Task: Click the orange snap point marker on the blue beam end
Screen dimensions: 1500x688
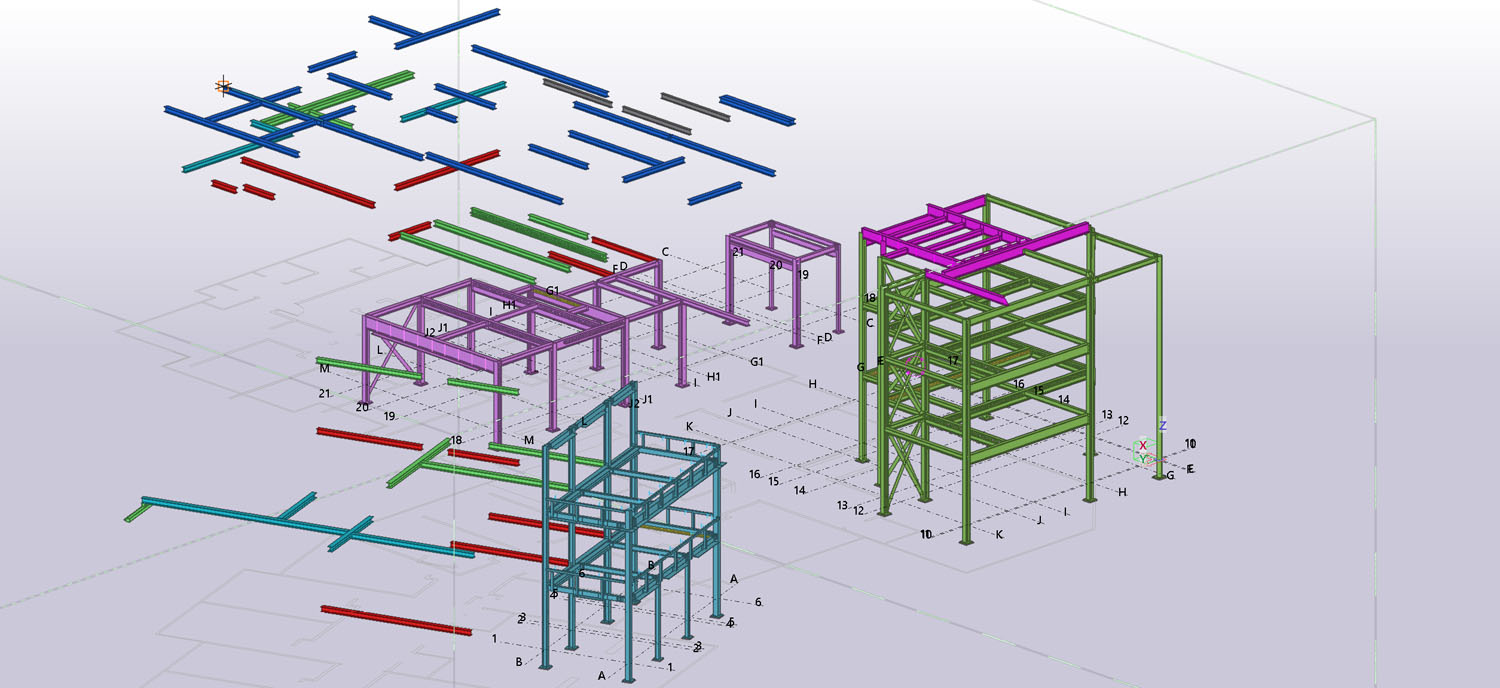Action: point(223,87)
